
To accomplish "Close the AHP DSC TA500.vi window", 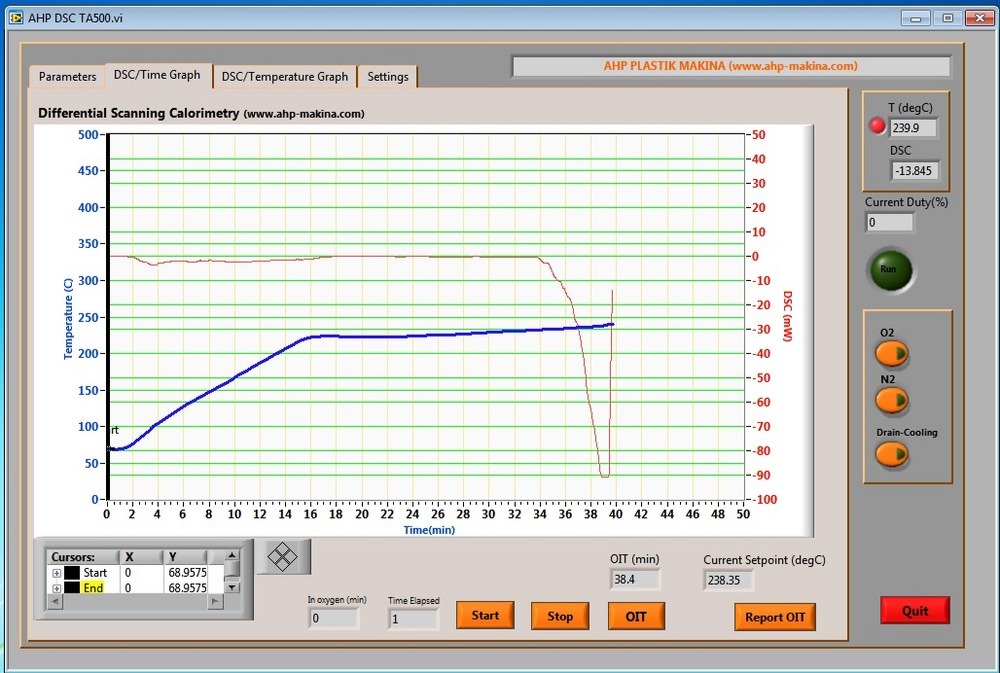I will pos(980,18).
